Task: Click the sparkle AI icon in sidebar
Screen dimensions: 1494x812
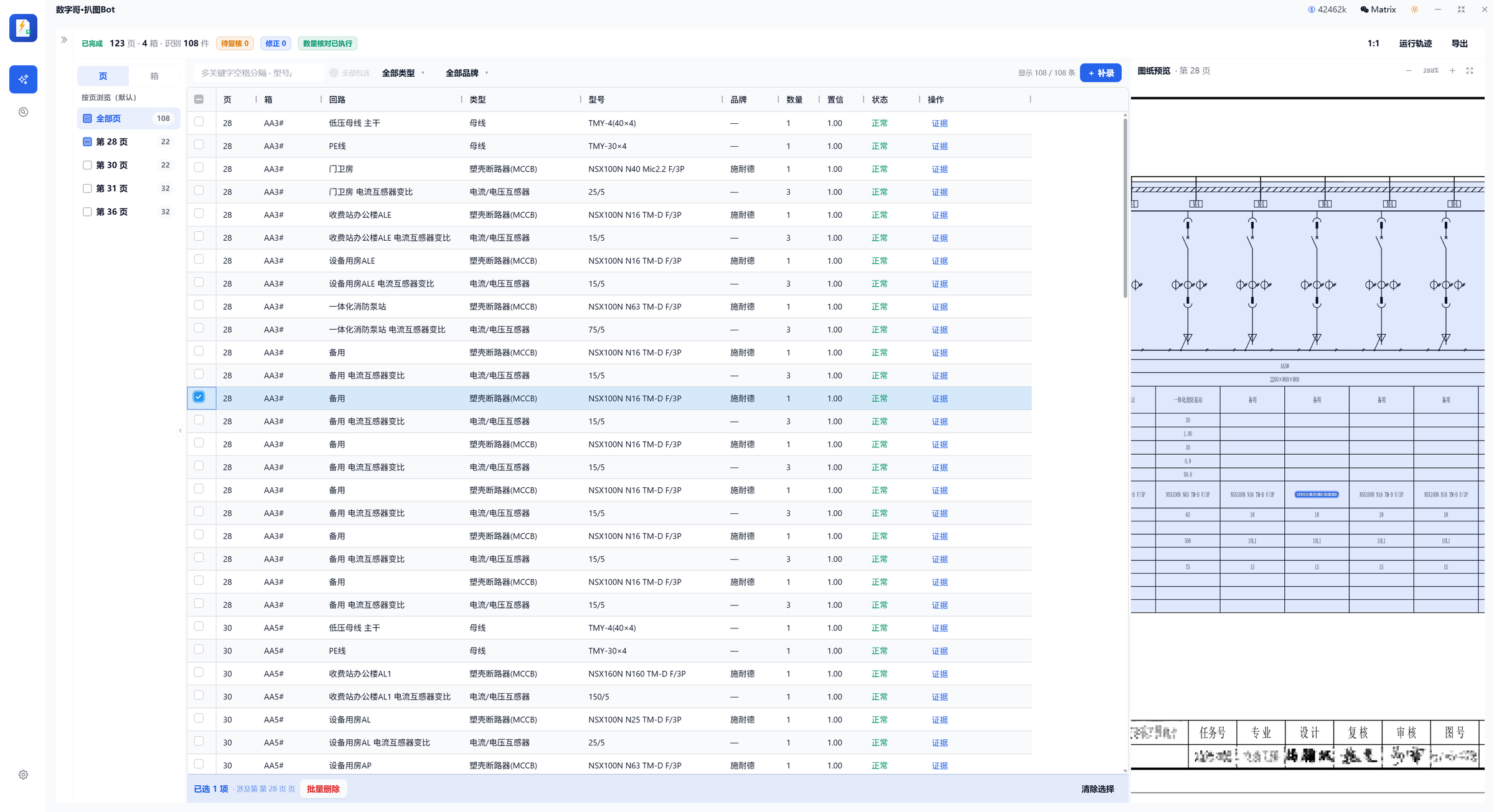Action: tap(23, 79)
